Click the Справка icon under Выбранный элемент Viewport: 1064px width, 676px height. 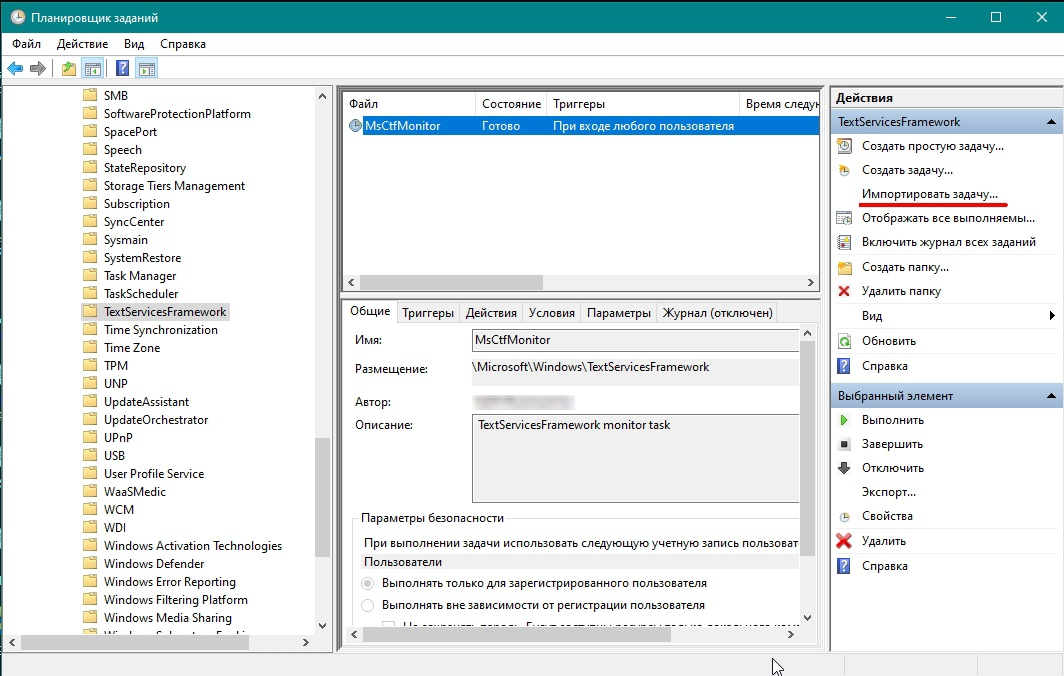pos(844,566)
